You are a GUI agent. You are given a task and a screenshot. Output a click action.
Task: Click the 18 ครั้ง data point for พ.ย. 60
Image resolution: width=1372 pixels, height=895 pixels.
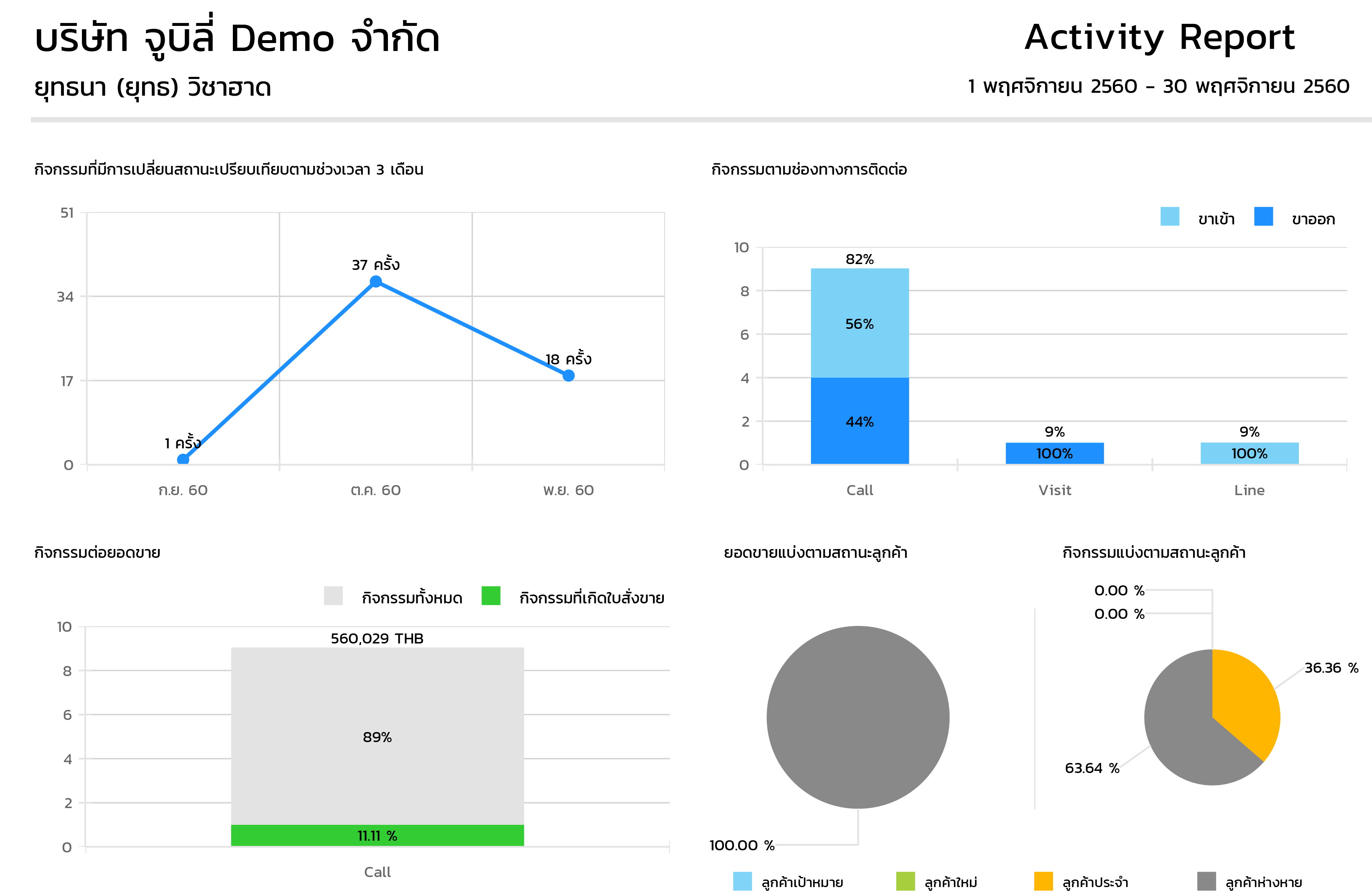click(x=569, y=376)
